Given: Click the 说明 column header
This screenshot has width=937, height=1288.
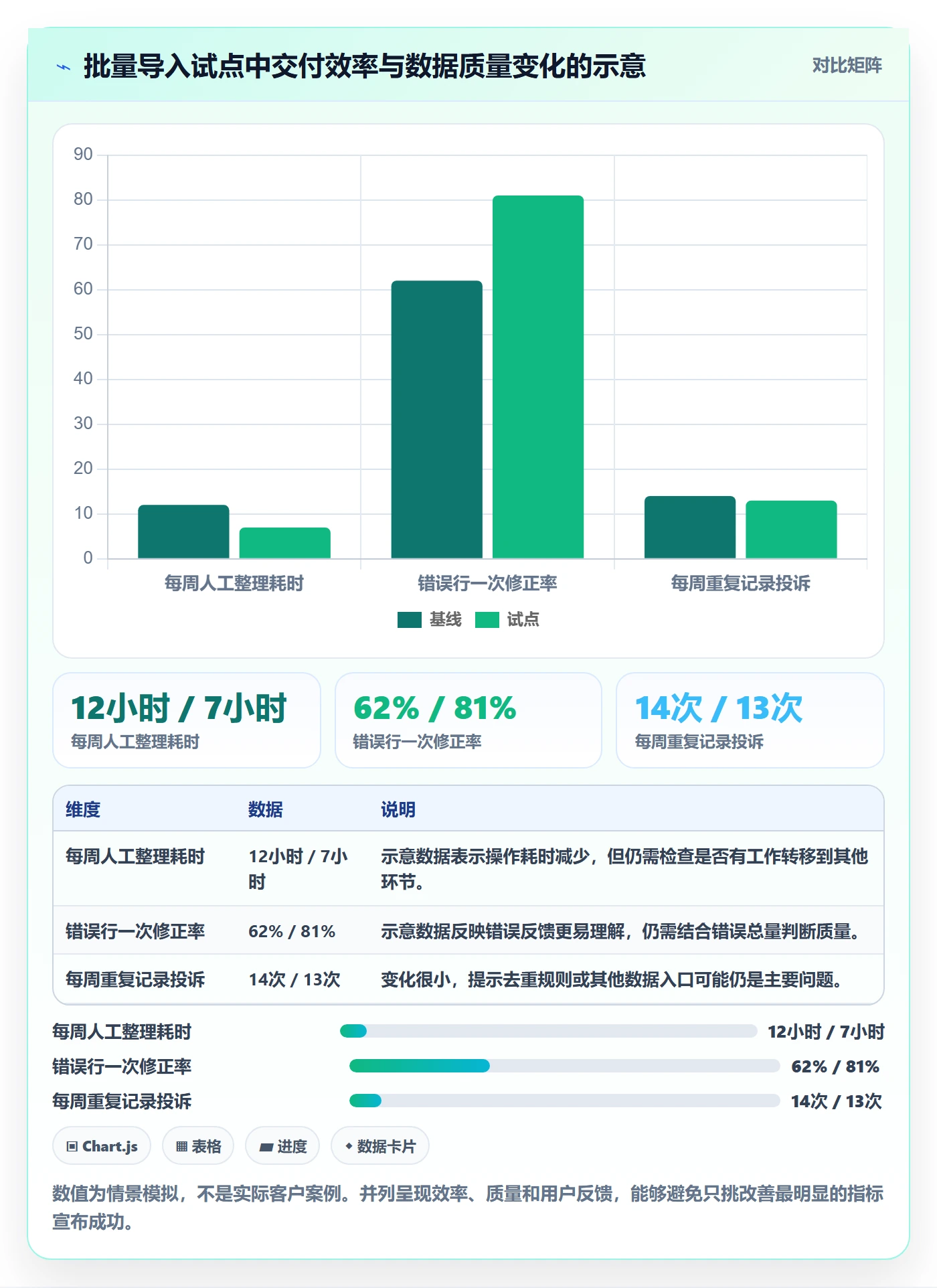Looking at the screenshot, I should [x=398, y=809].
